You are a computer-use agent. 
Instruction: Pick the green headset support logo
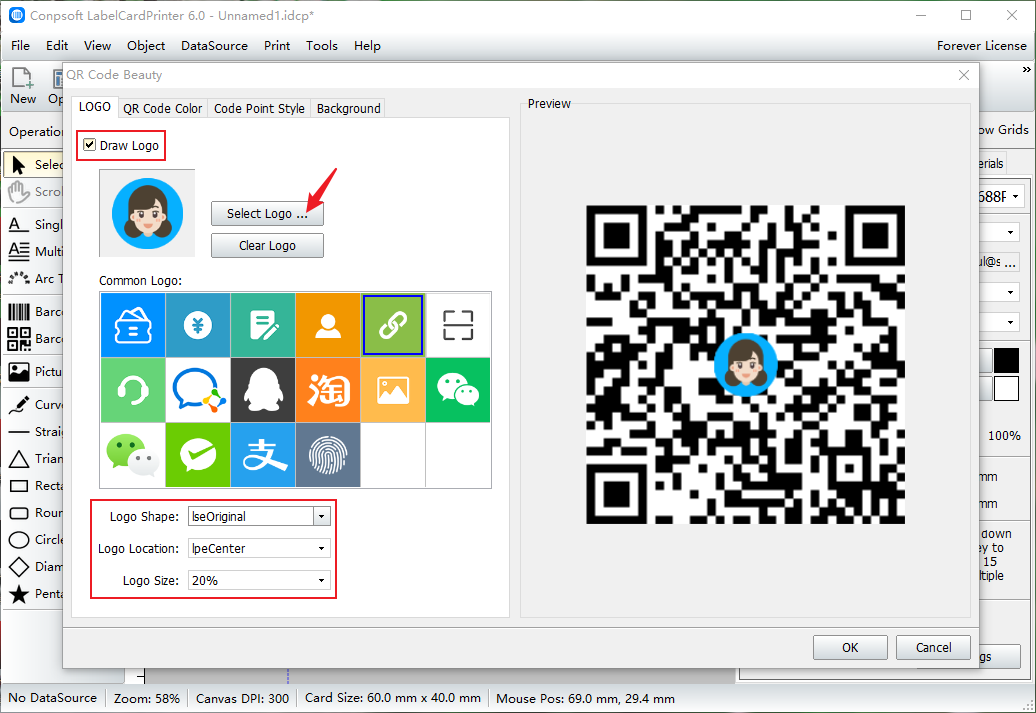(133, 390)
